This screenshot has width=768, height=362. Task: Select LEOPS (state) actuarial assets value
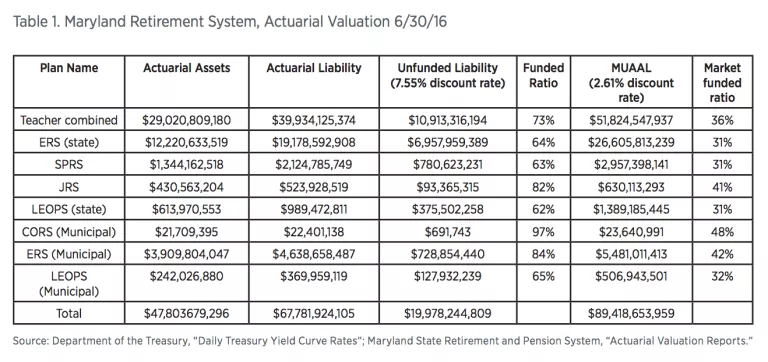187,210
